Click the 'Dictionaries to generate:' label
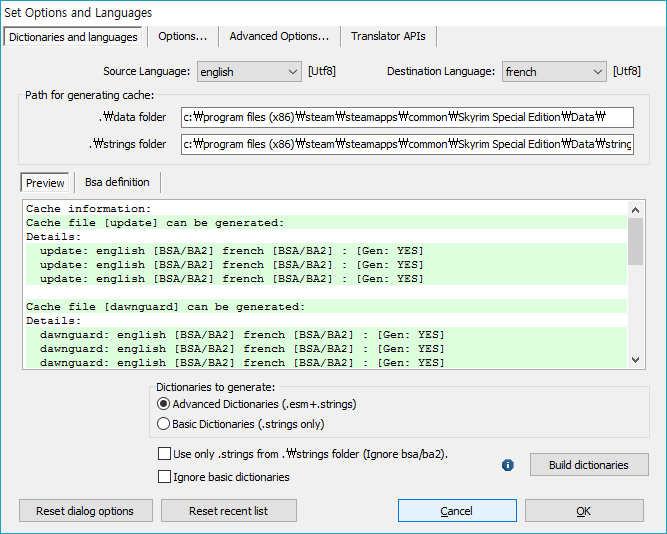This screenshot has height=534, width=667. (216, 387)
